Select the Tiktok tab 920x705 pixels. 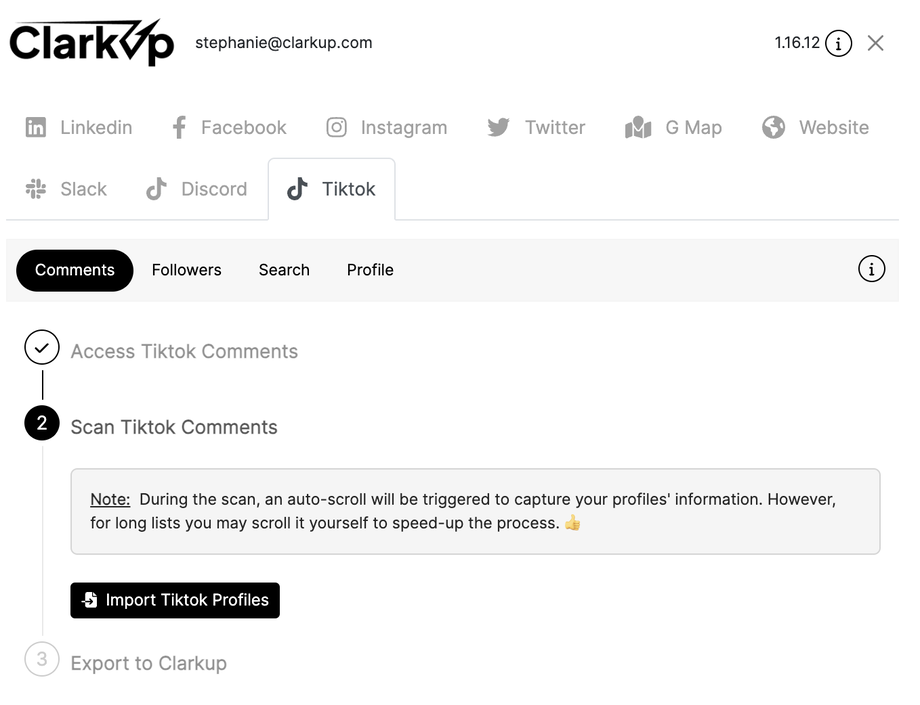[x=331, y=189]
